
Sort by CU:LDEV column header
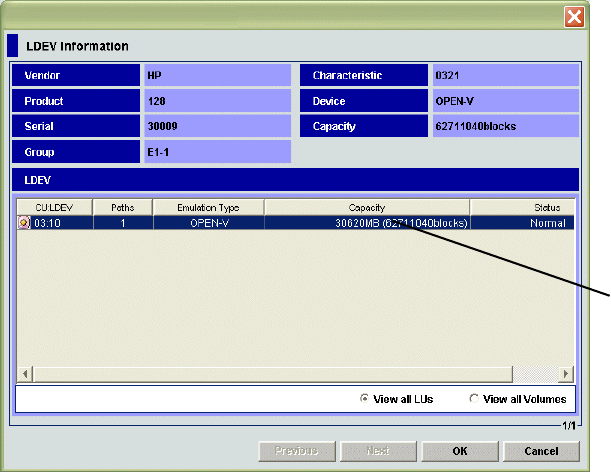(x=54, y=207)
